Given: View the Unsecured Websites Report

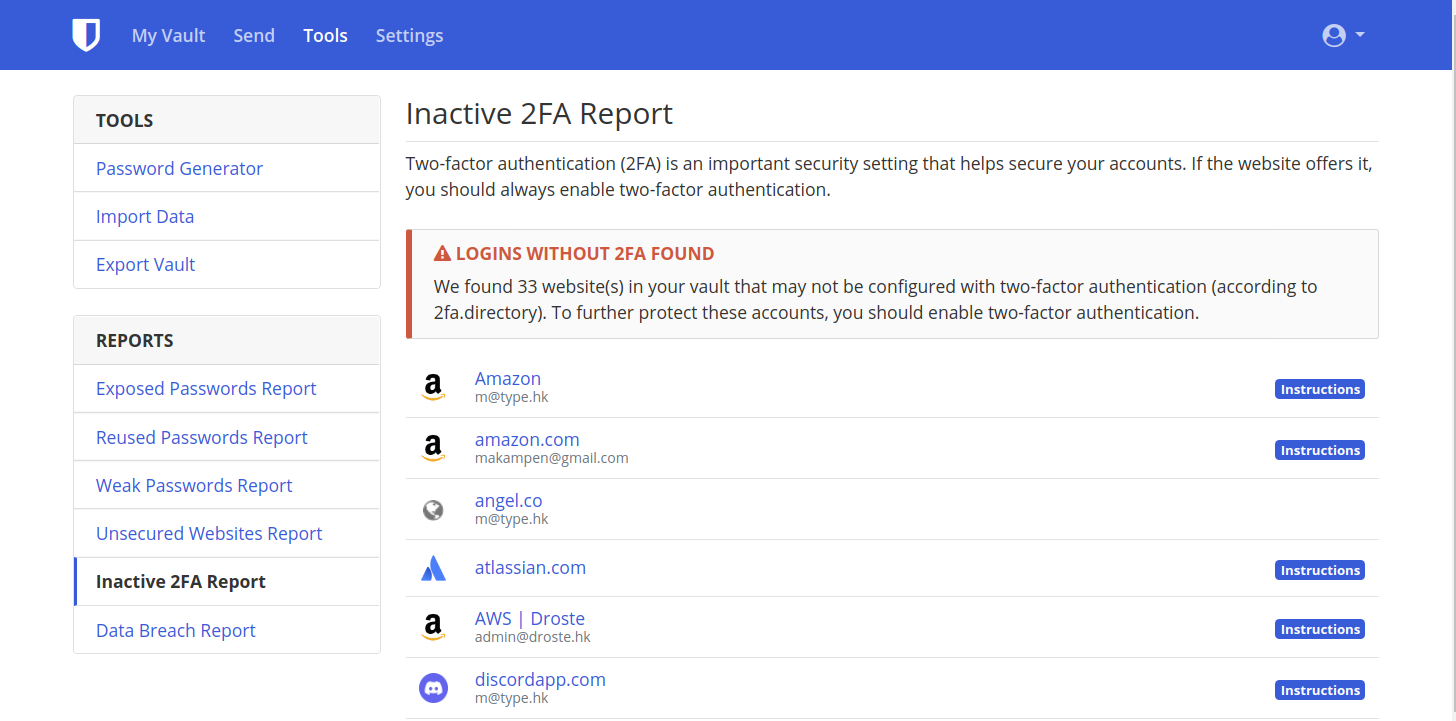Looking at the screenshot, I should tap(227, 533).
